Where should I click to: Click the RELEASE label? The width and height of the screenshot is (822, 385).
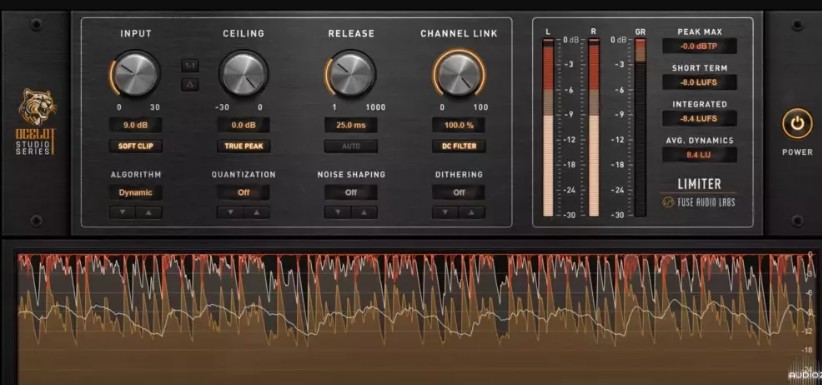pos(351,34)
